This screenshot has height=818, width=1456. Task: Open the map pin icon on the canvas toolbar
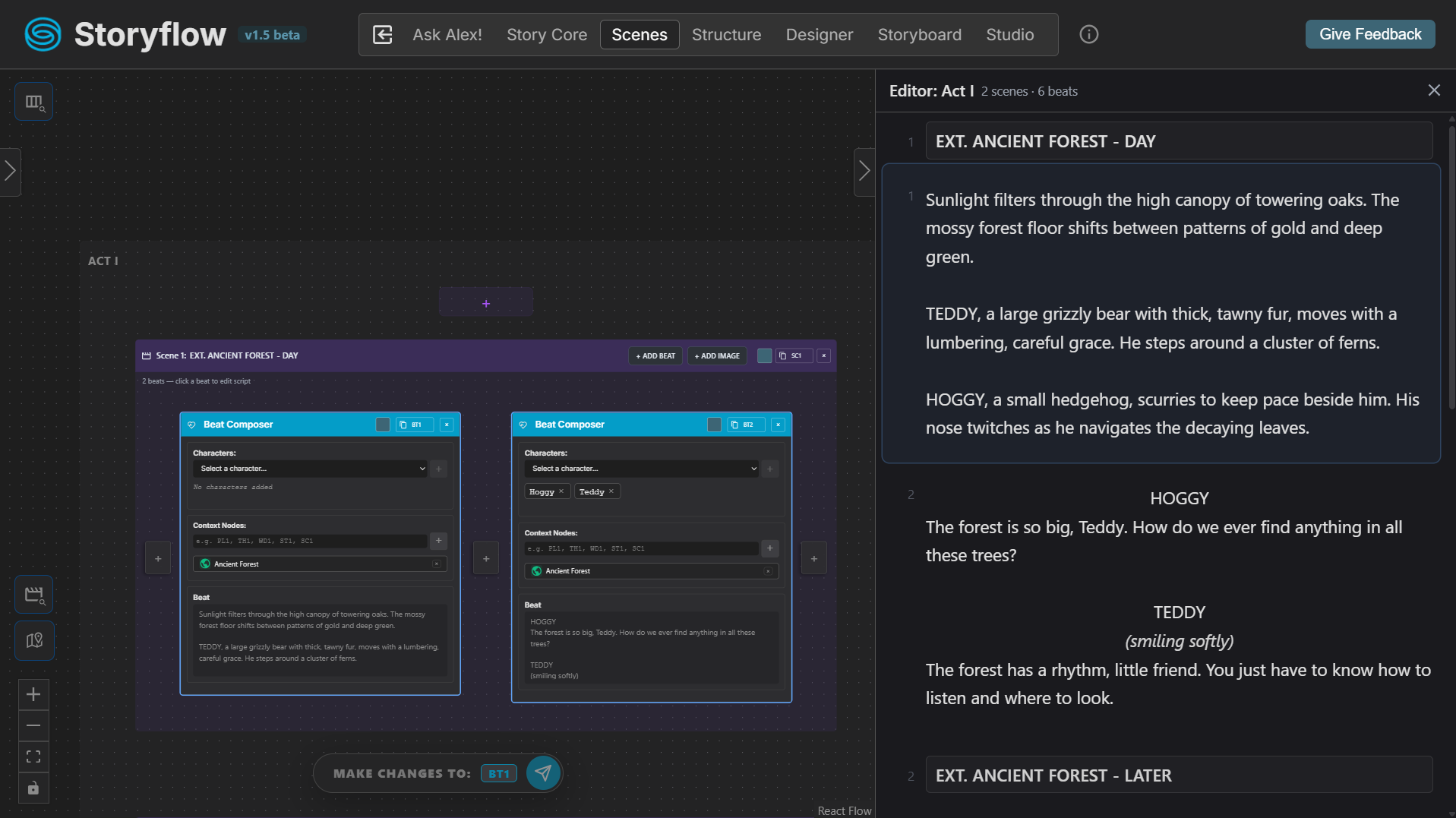34,640
